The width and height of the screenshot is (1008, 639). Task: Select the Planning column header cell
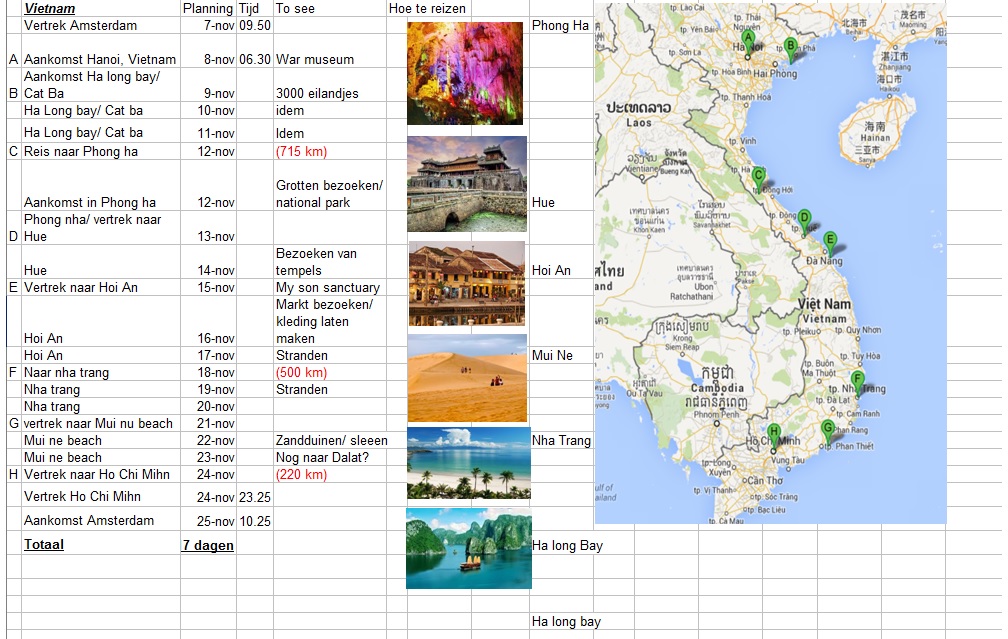pos(208,8)
